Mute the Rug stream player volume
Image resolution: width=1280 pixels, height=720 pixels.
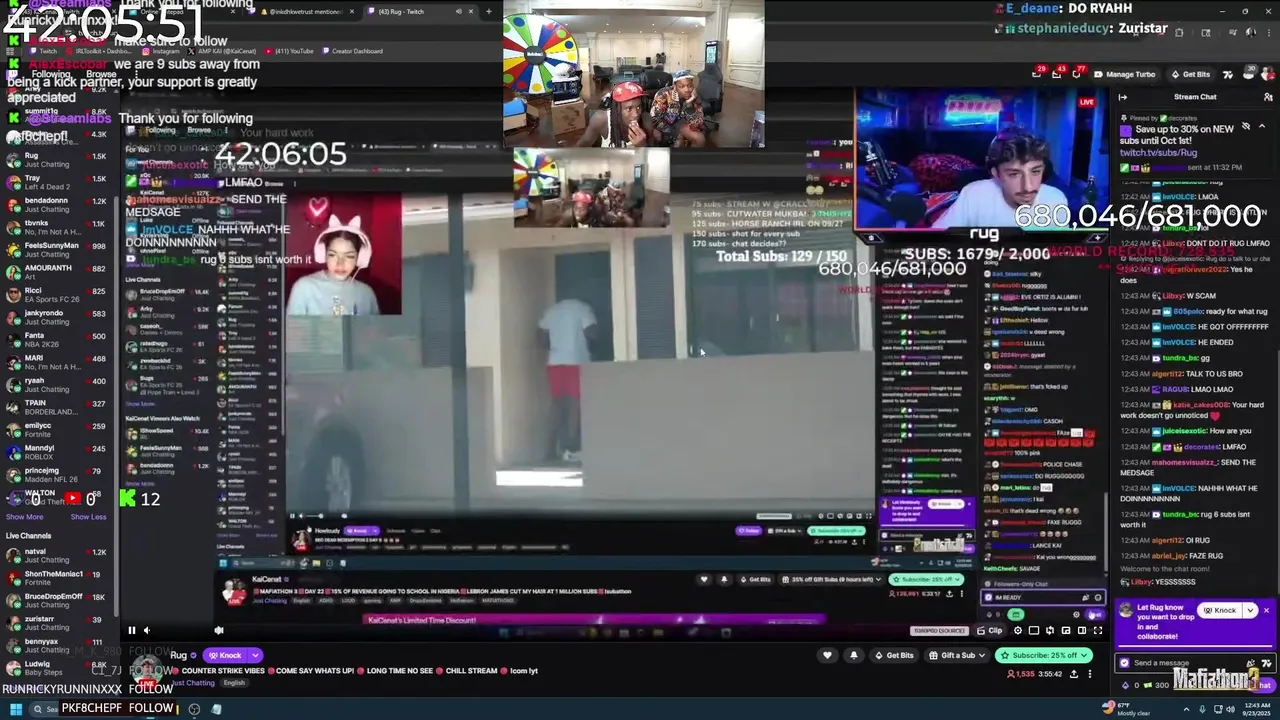146,630
